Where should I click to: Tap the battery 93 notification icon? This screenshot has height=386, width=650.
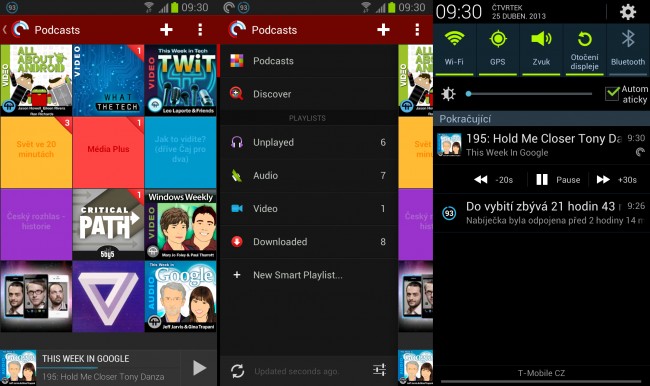pyautogui.click(x=449, y=213)
